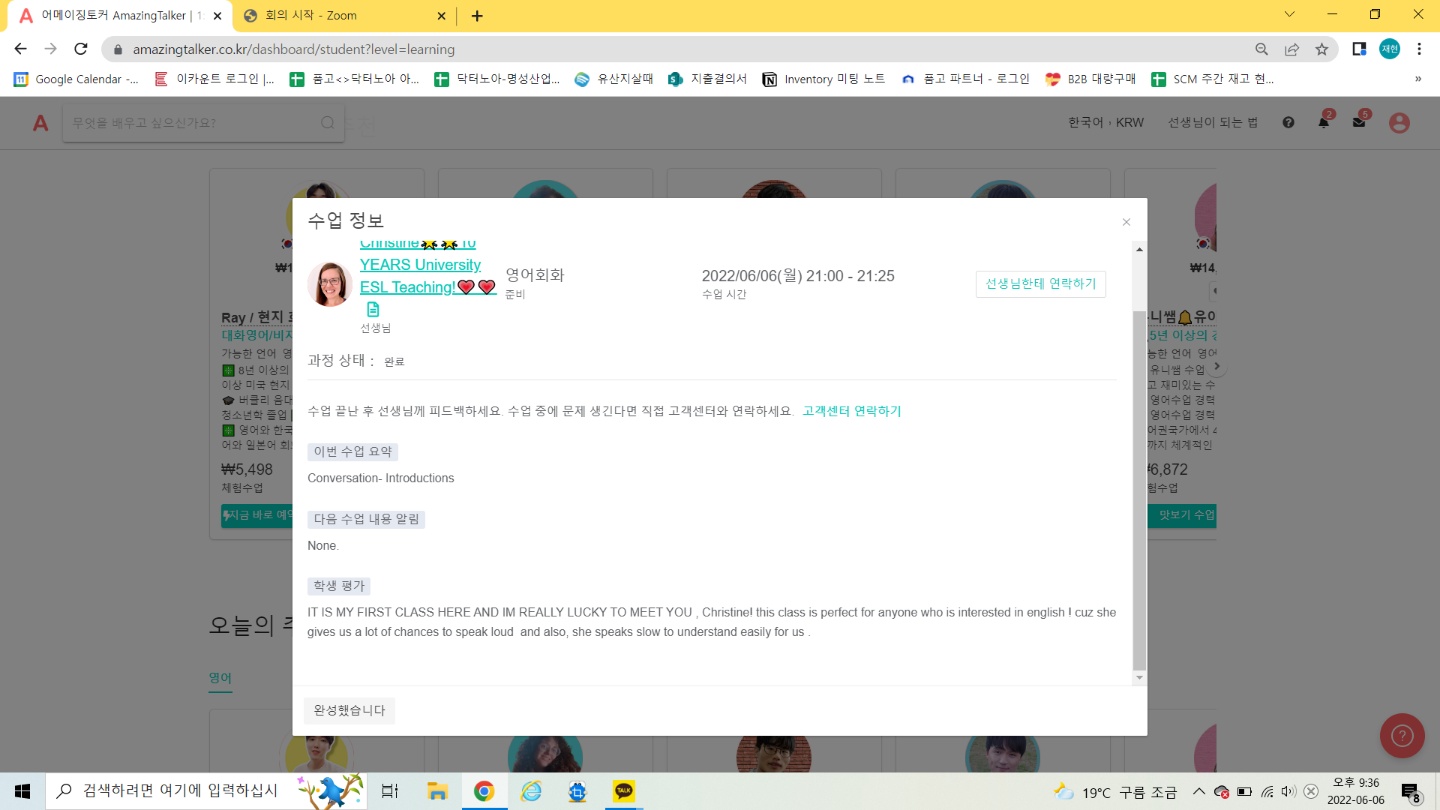Open the B2B 대량구매 bookmark
Image resolution: width=1440 pixels, height=810 pixels.
point(1091,79)
